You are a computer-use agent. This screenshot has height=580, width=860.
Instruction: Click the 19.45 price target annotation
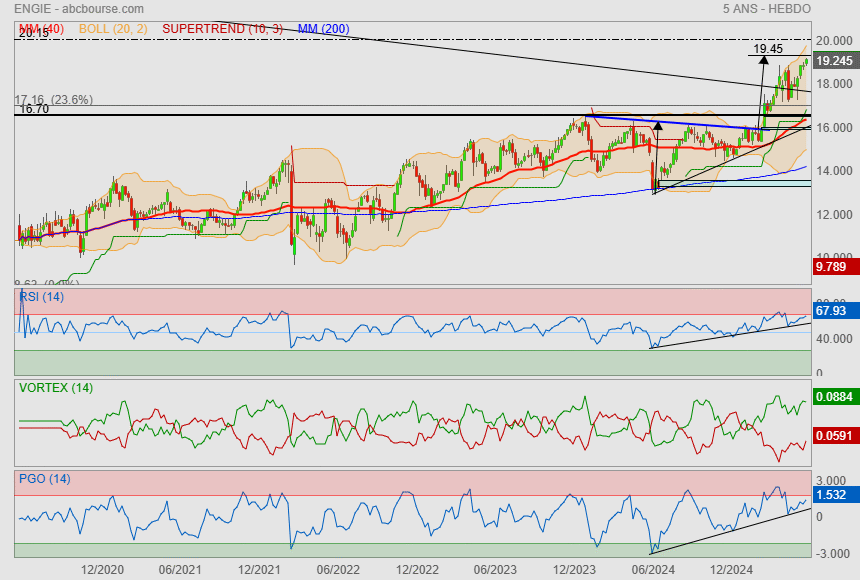[768, 48]
